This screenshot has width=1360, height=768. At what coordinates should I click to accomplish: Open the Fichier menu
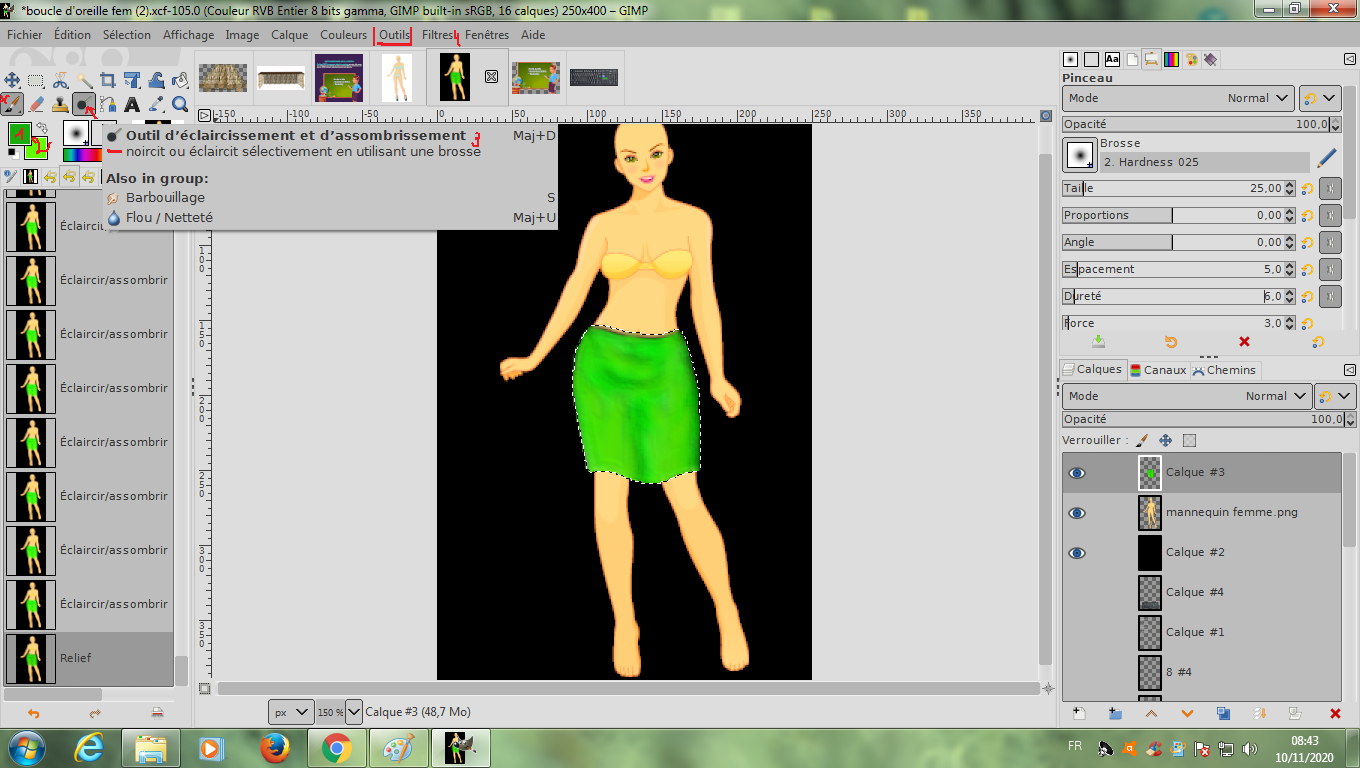tap(25, 34)
